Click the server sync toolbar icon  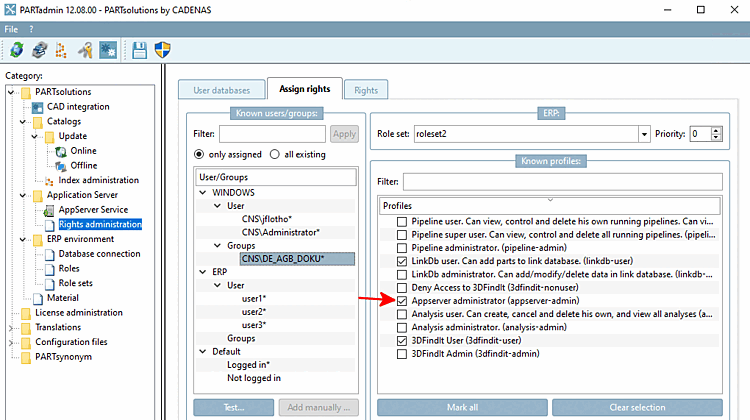[39, 50]
